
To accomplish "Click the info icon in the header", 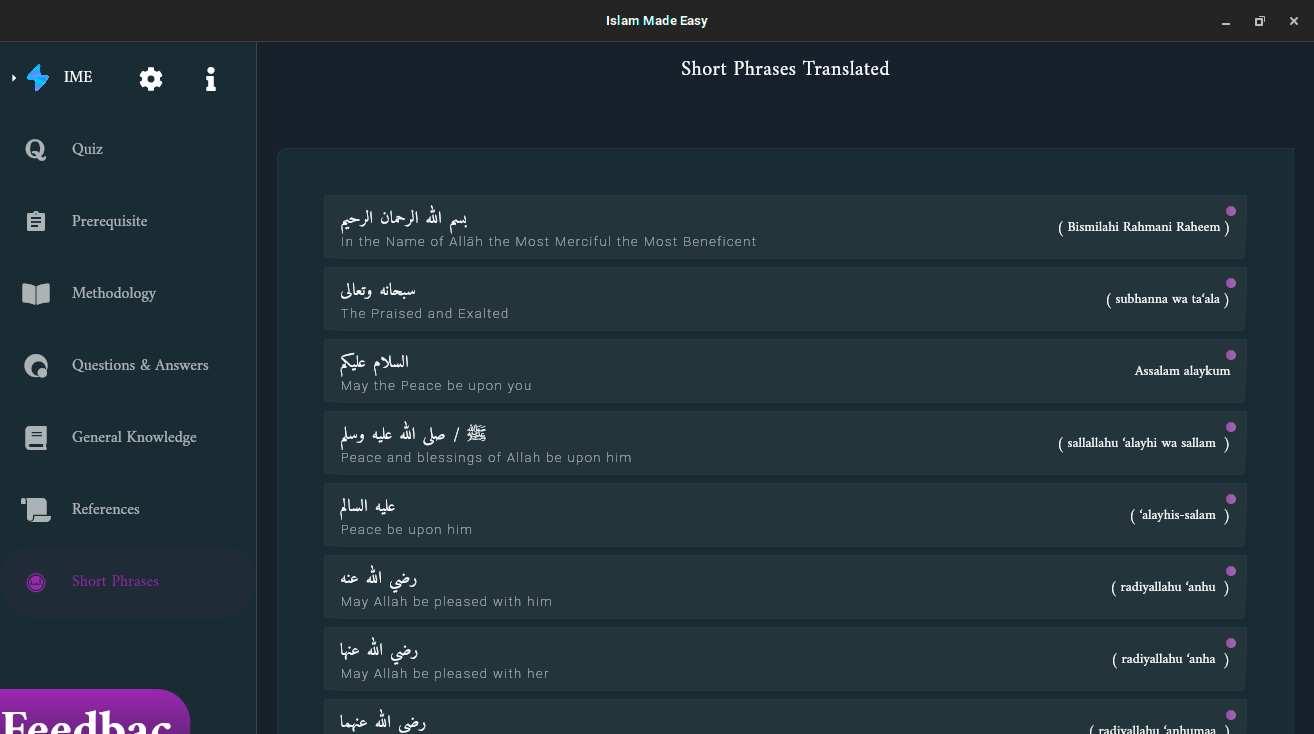I will tap(211, 78).
